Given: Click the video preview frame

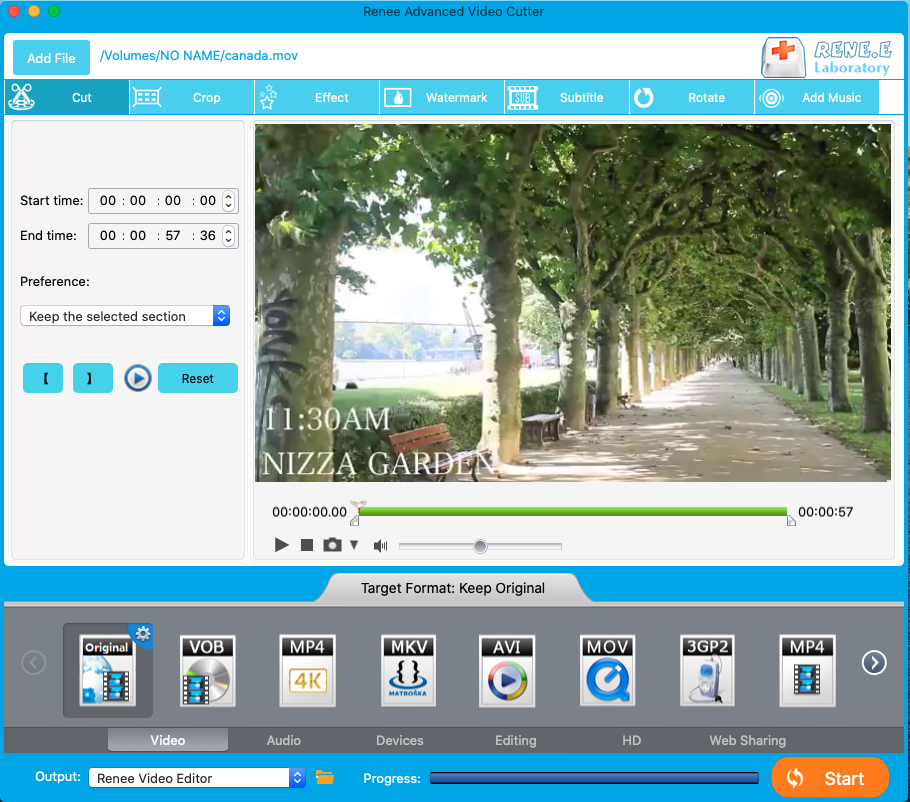Looking at the screenshot, I should pos(573,302).
